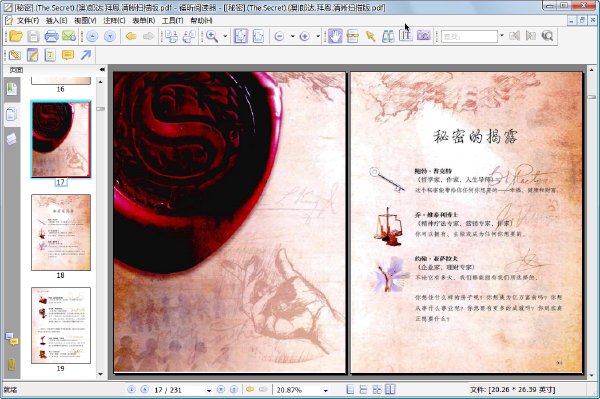Toggle the fit page view icon
Viewport: 600px width, 399px height.
point(241,36)
